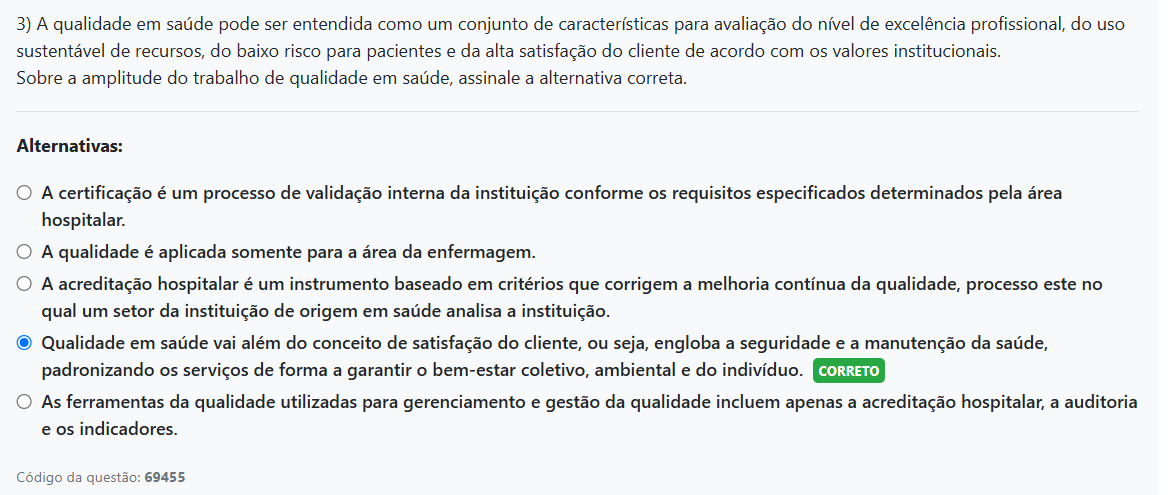Select the radio for the certificação alternative

[x=24, y=193]
